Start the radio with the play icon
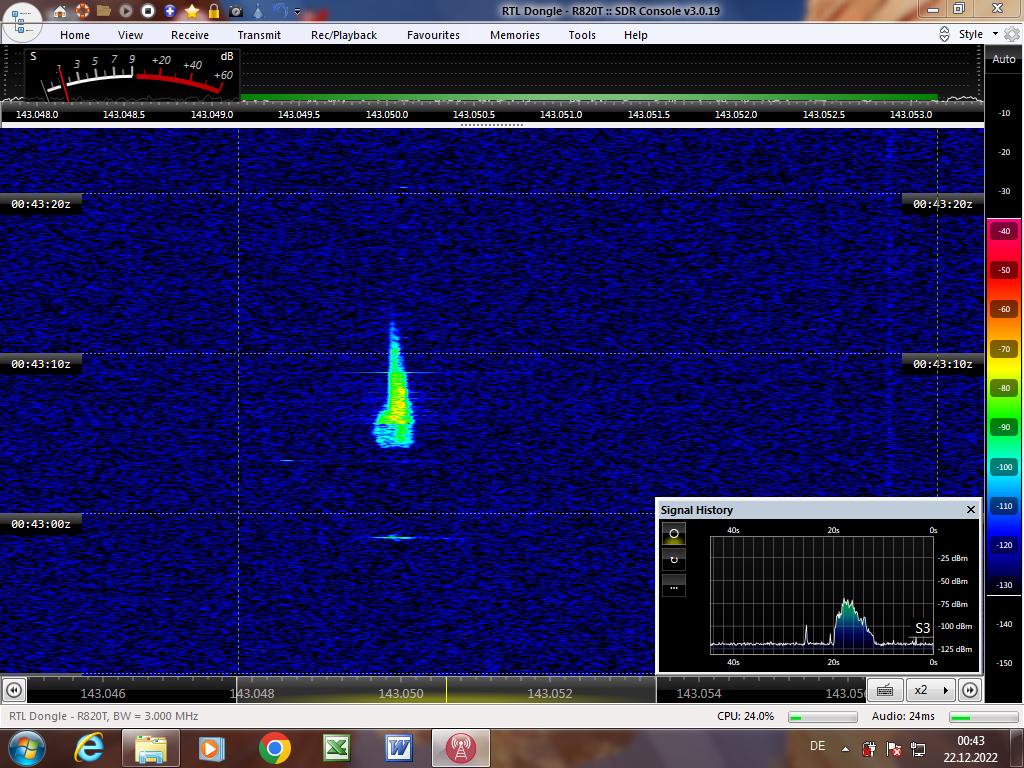Image resolution: width=1024 pixels, height=768 pixels. [126, 11]
